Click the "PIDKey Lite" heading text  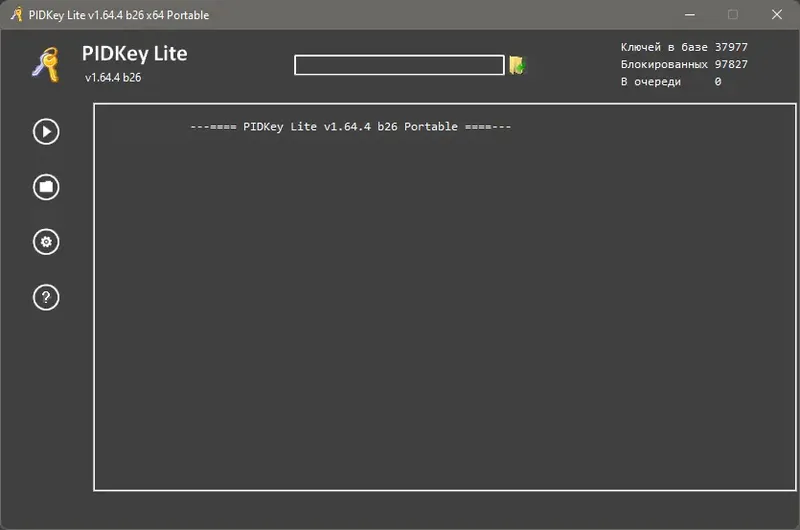click(135, 54)
